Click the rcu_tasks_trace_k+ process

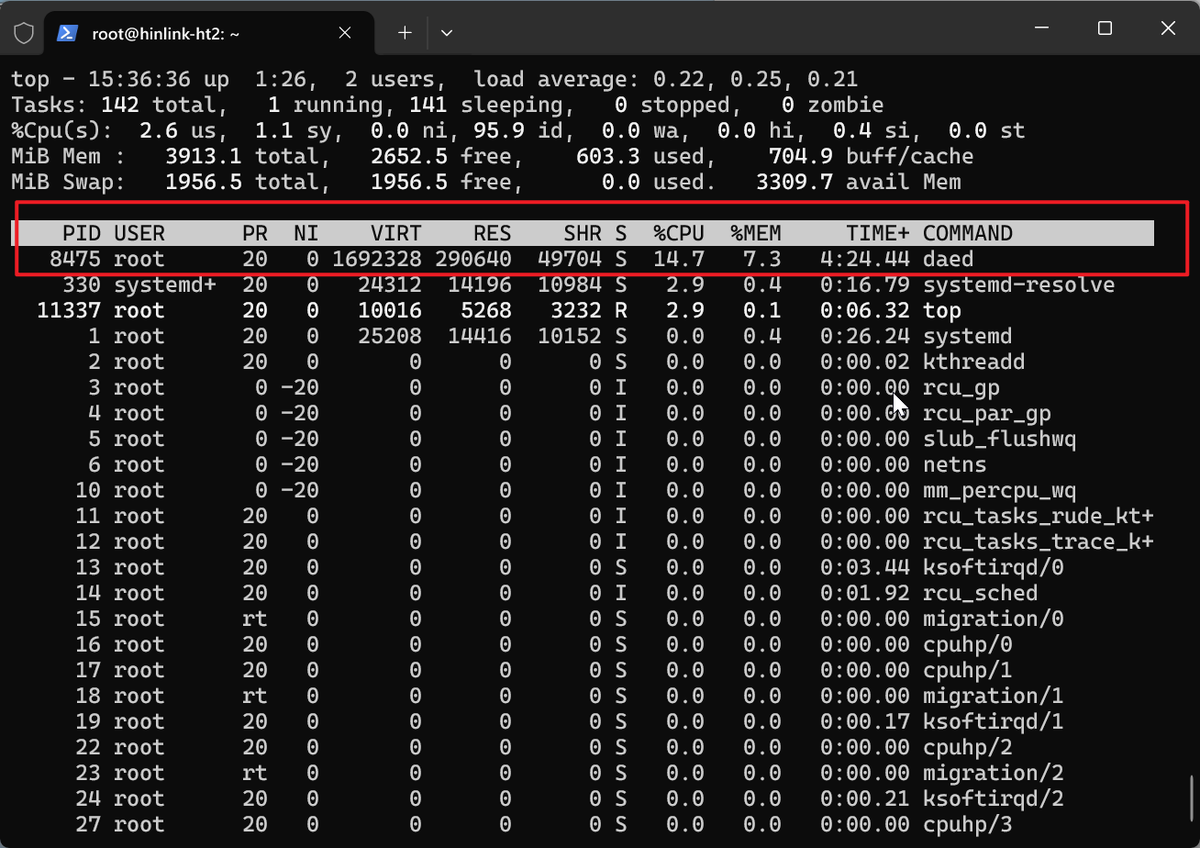tap(1038, 542)
